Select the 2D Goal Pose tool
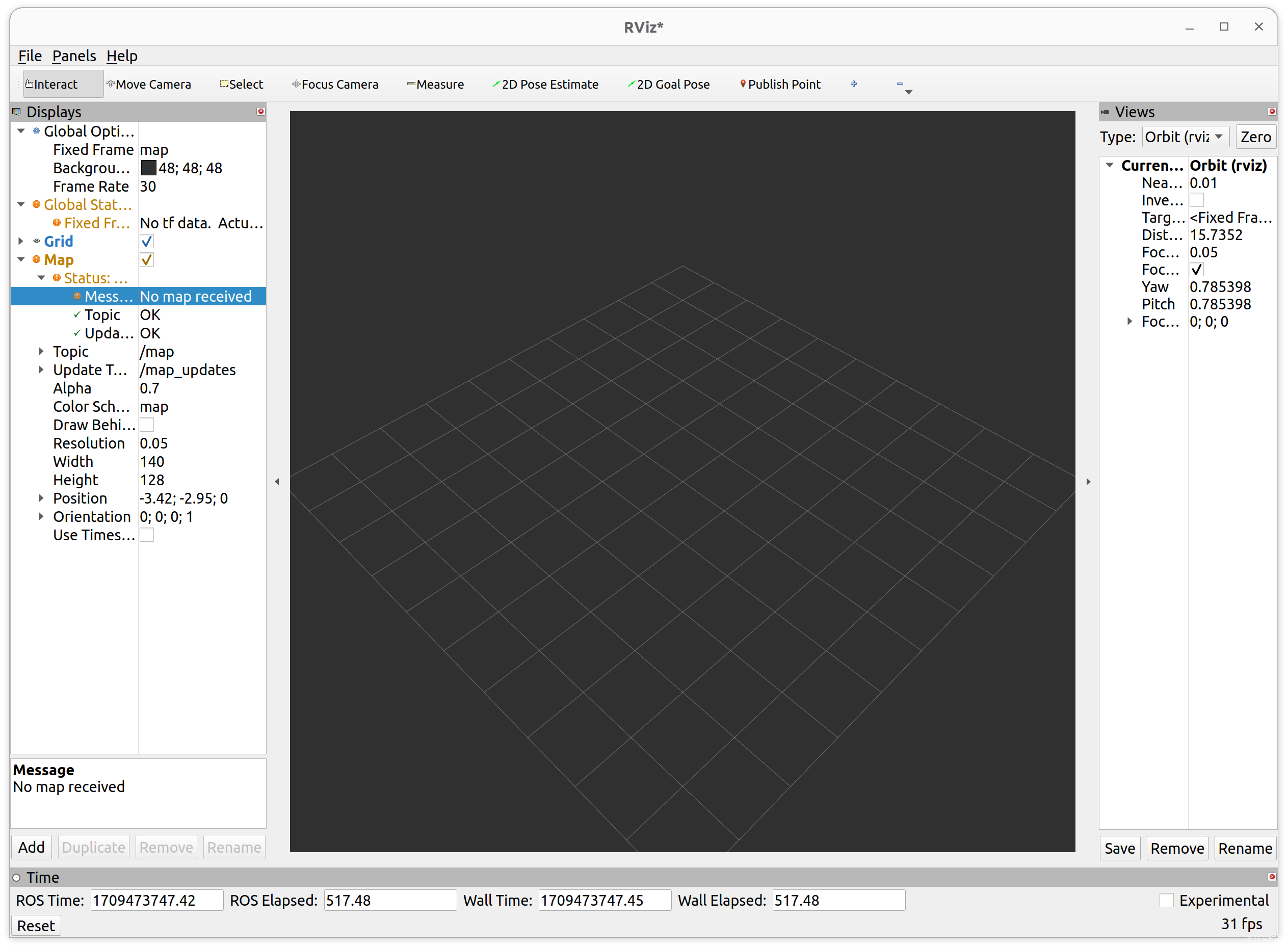The height and width of the screenshot is (947, 1288). tap(668, 84)
